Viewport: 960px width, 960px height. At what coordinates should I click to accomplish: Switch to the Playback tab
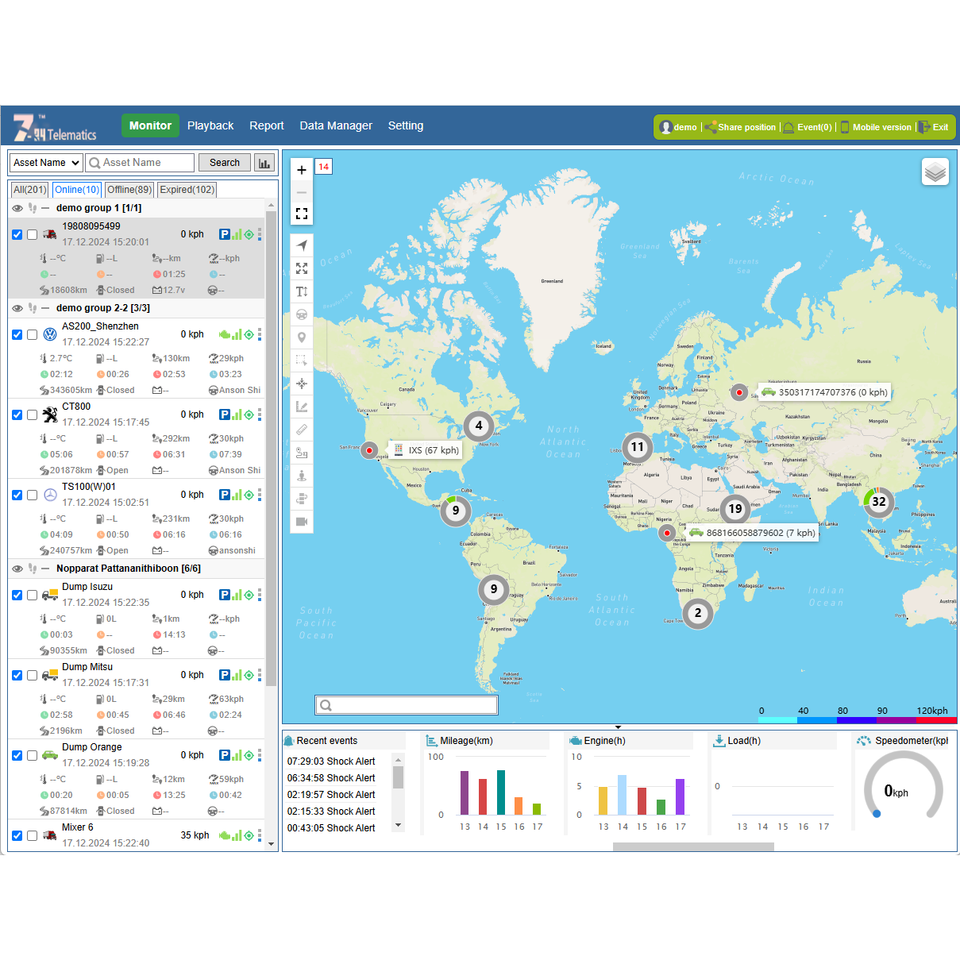(x=210, y=126)
